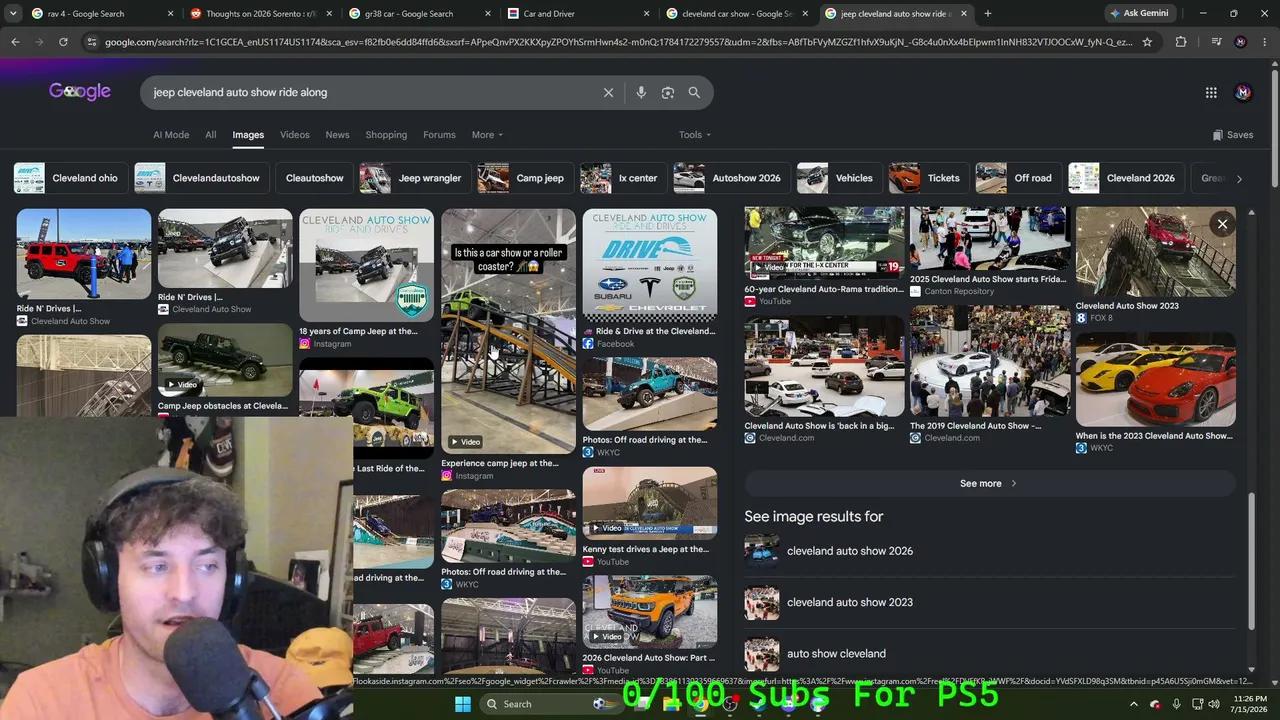This screenshot has width=1280, height=720.
Task: Filter by the Autoshow 2026 chip
Action: coord(731,178)
